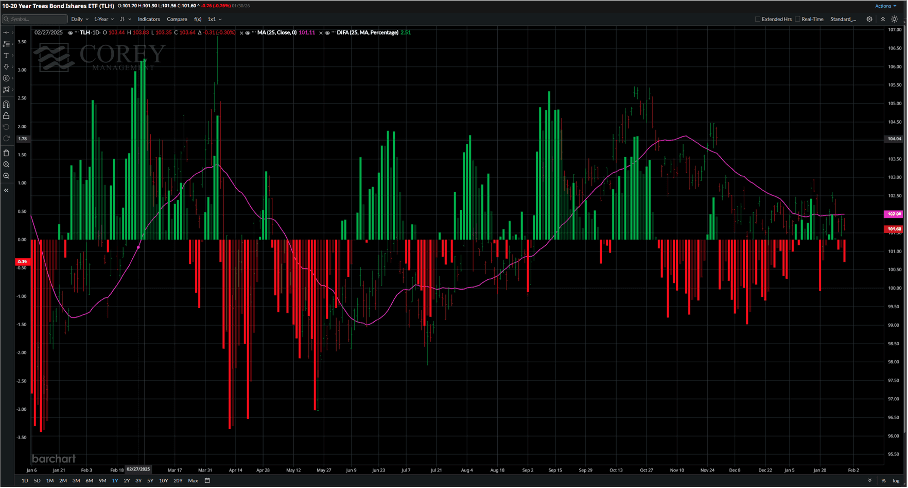Select the 2Y range tab

point(127,480)
